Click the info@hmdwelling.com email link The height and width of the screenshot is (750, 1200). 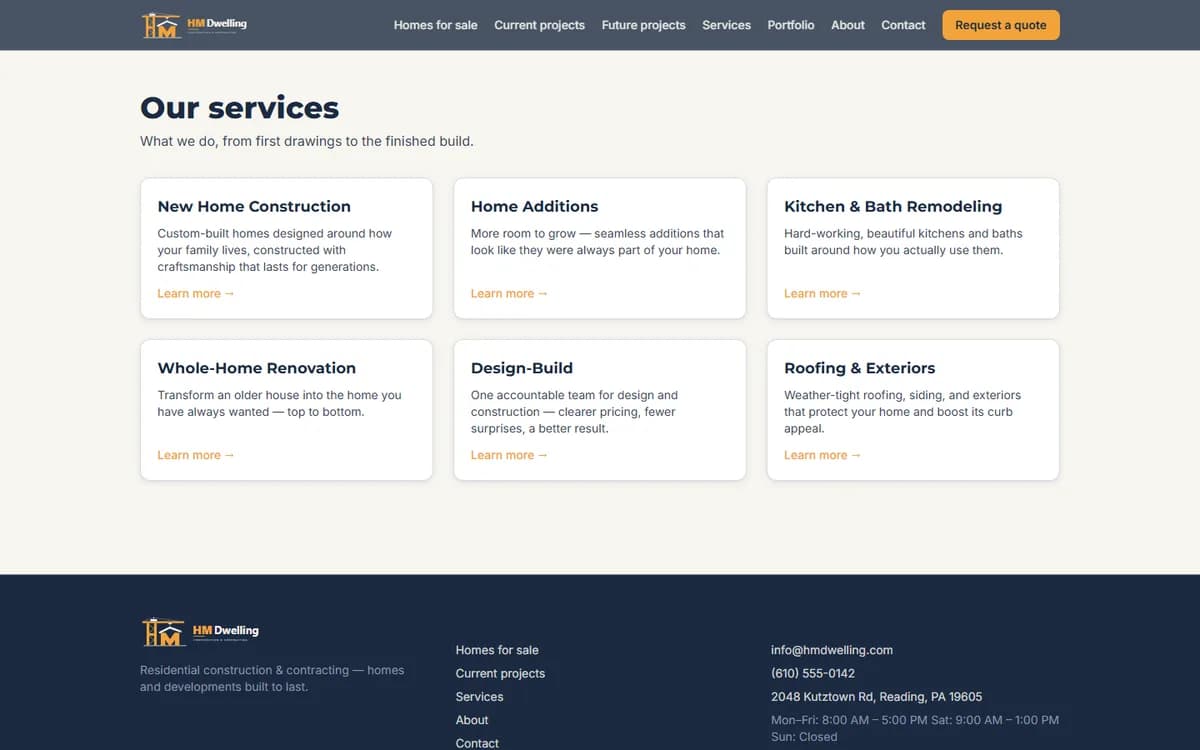click(x=832, y=650)
